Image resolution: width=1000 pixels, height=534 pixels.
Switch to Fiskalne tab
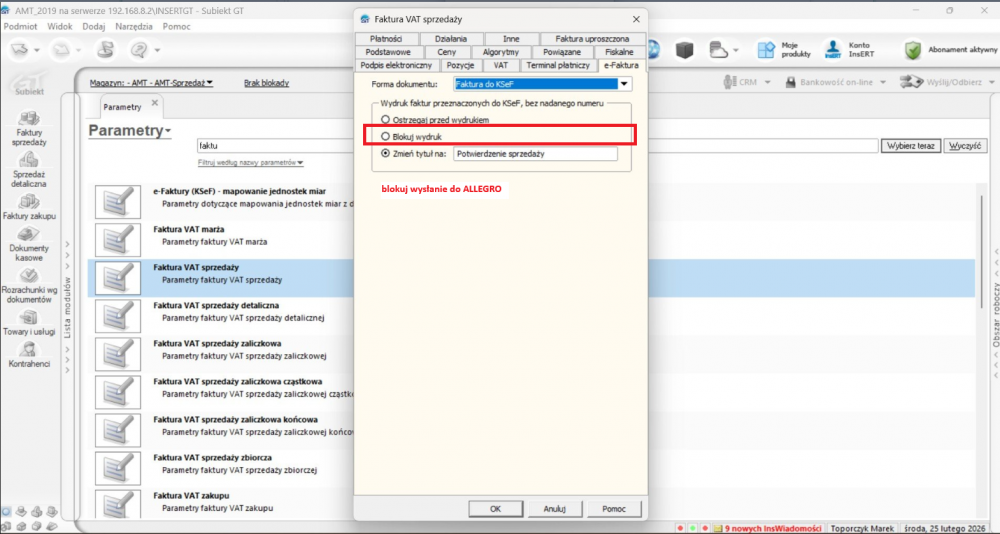(619, 52)
